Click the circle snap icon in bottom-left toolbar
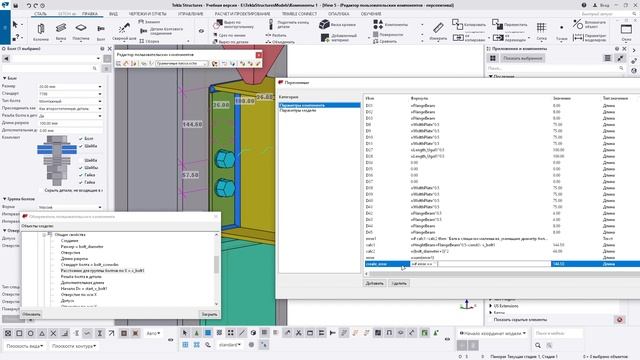The height and width of the screenshot is (360, 640). pos(31,333)
